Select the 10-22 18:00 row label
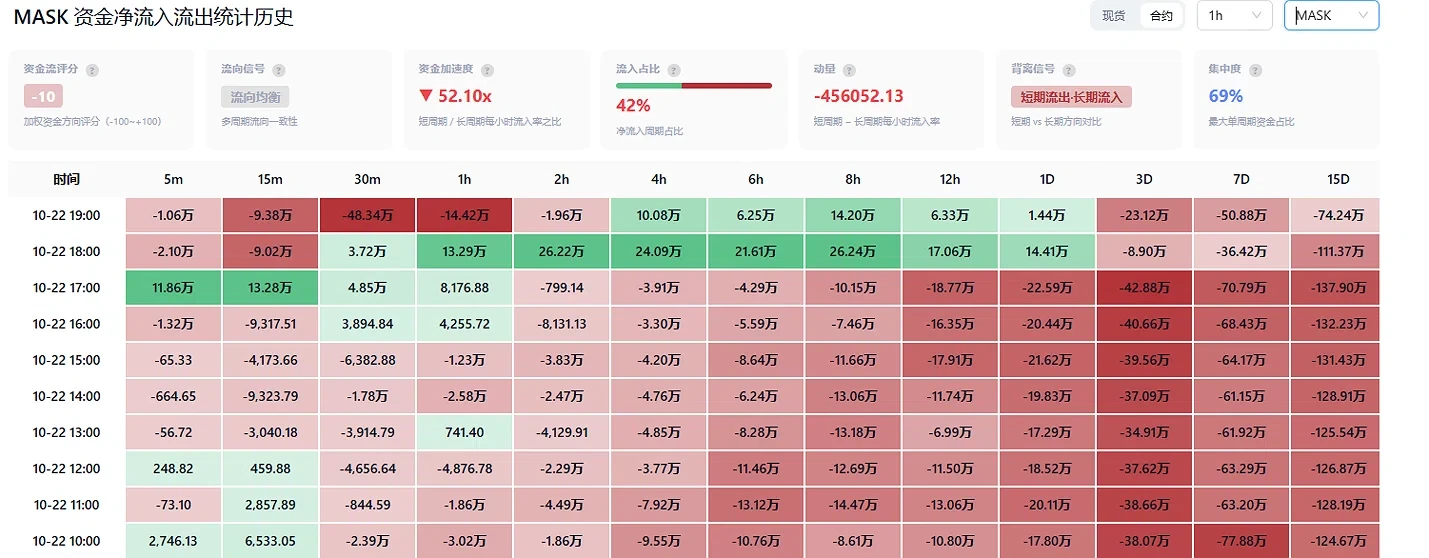 67,251
